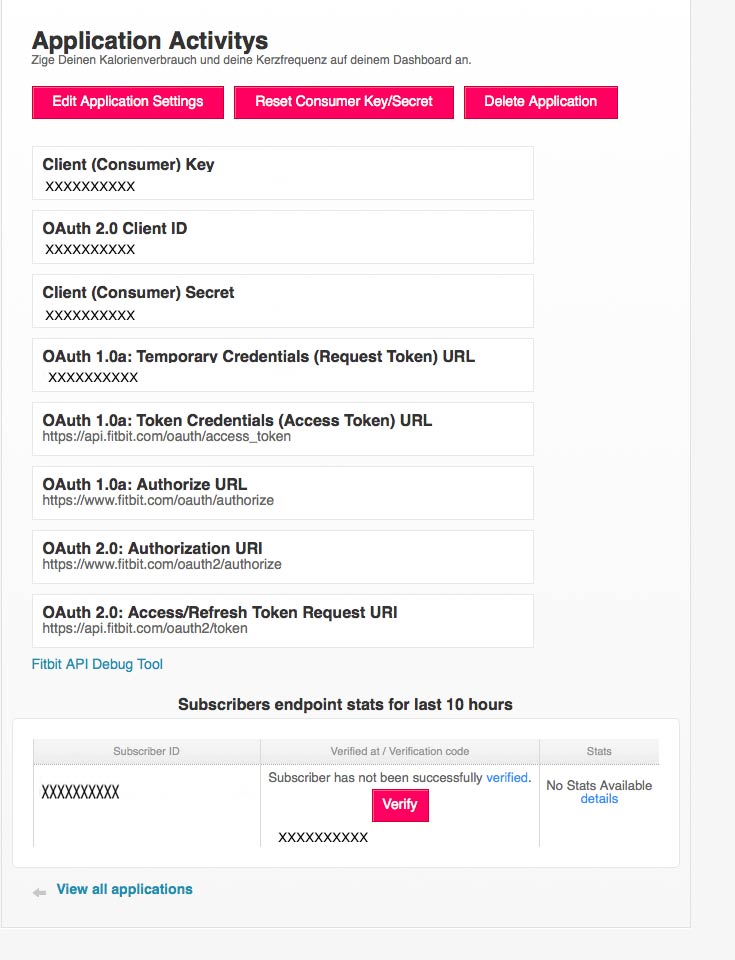Click the Delete Application button
This screenshot has width=735, height=960.
point(540,102)
